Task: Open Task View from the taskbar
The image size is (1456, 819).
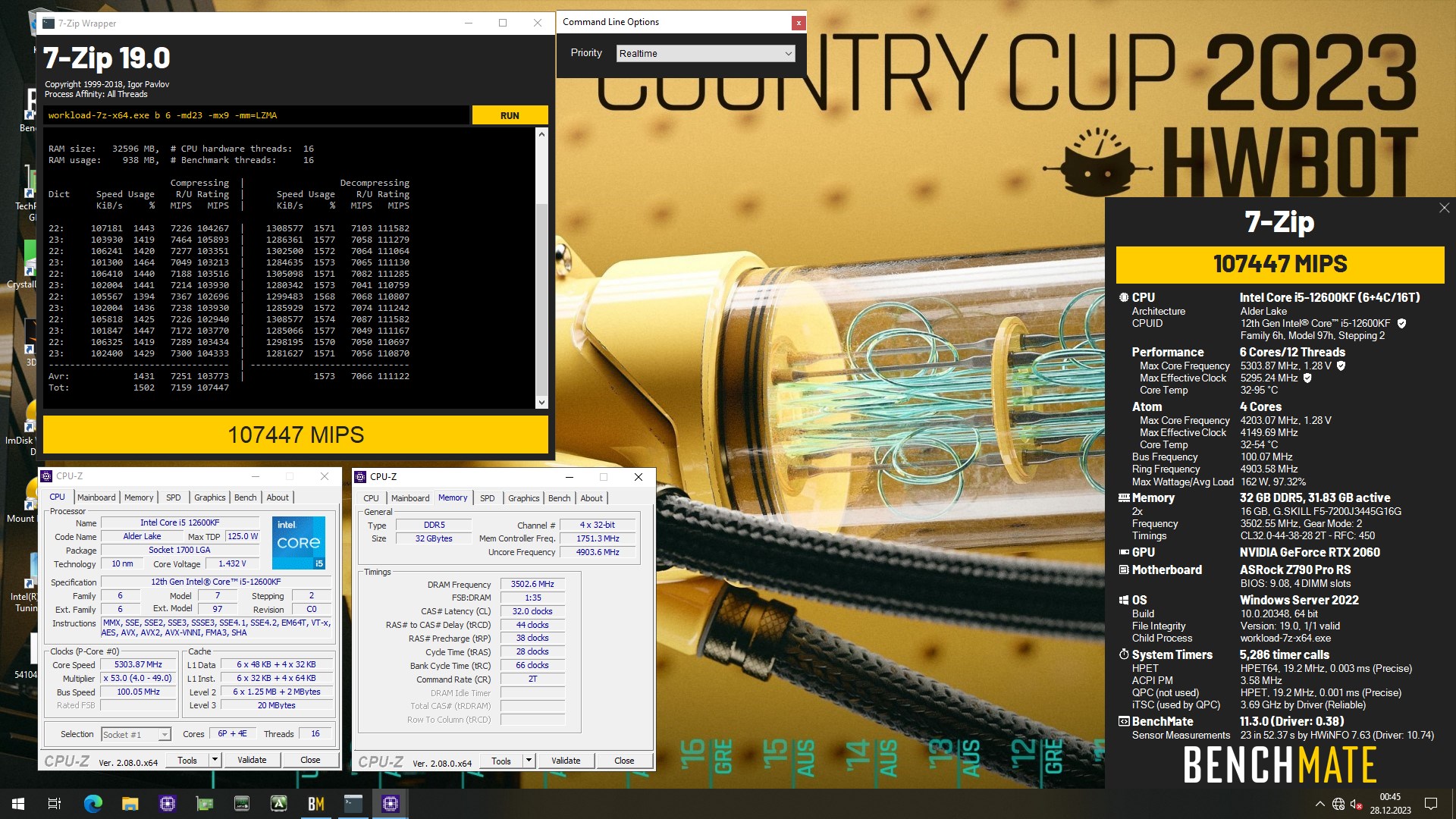Action: 55,804
